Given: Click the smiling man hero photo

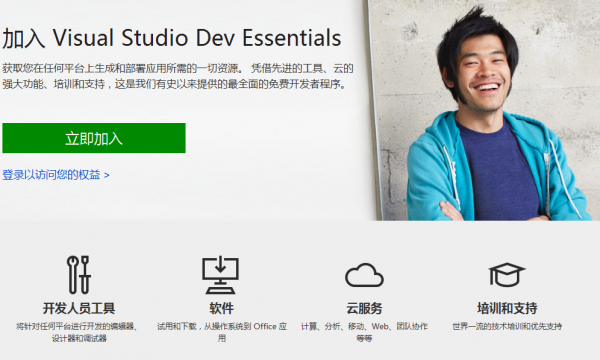Looking at the screenshot, I should (485, 110).
